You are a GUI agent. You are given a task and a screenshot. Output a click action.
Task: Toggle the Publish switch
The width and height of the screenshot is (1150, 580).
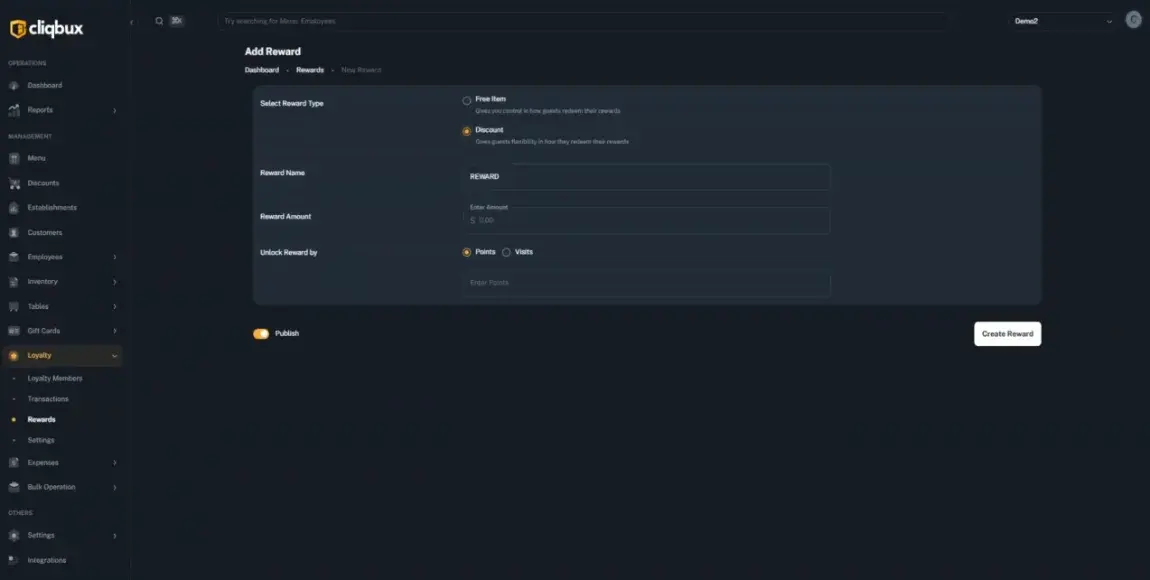(261, 334)
